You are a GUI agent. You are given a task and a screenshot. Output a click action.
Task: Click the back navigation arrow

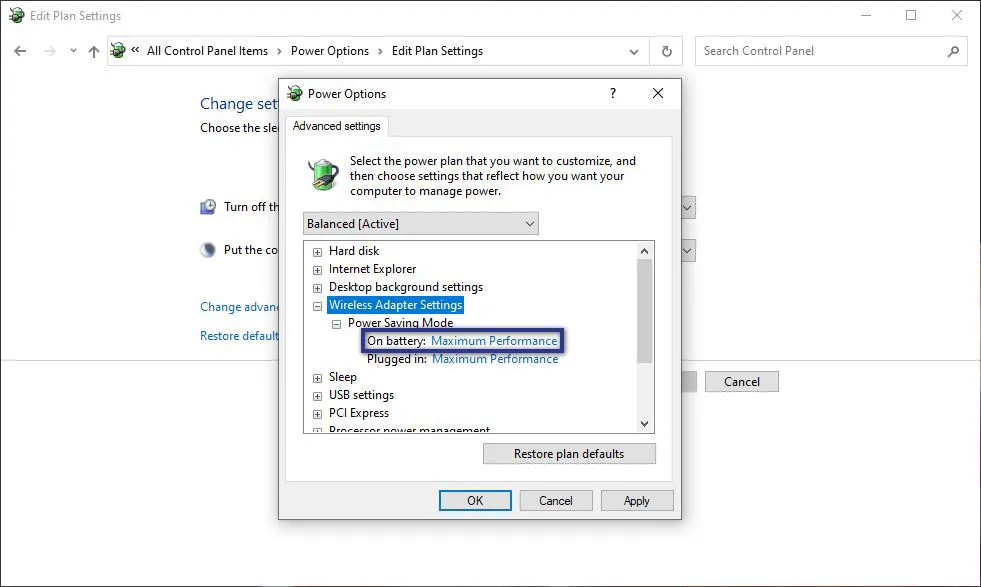pyautogui.click(x=20, y=50)
